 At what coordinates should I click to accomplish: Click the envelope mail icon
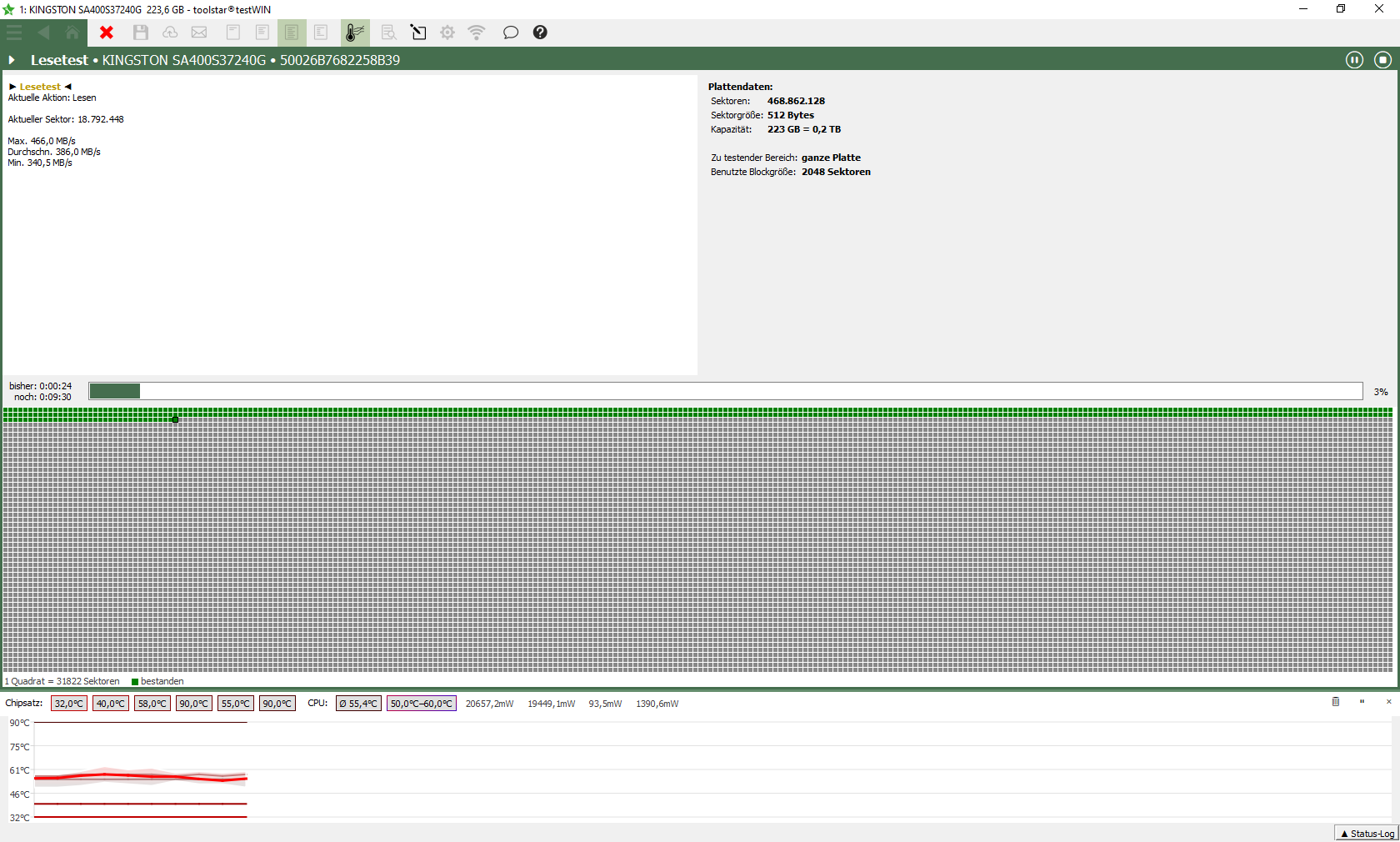pos(199,33)
